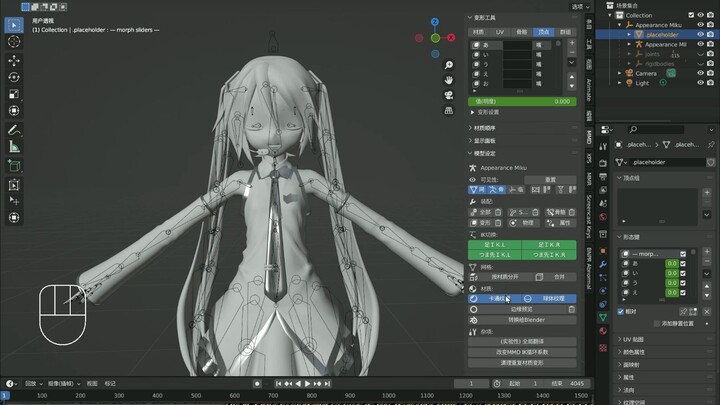Click the pin icon in properties header
This screenshot has width=720, height=405.
tap(711, 145)
